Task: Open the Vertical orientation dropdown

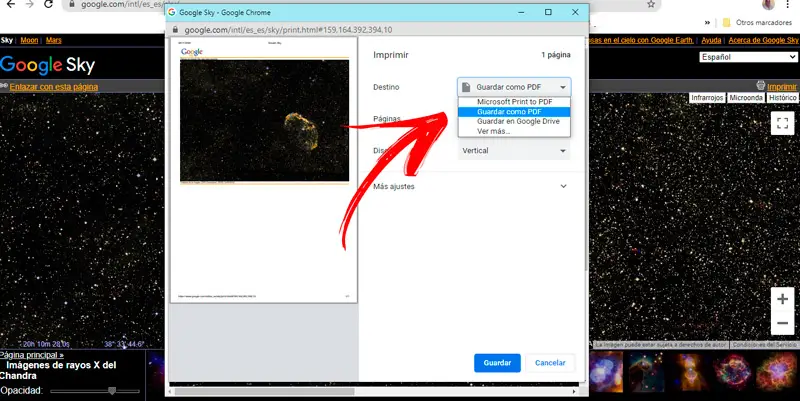Action: click(x=514, y=151)
